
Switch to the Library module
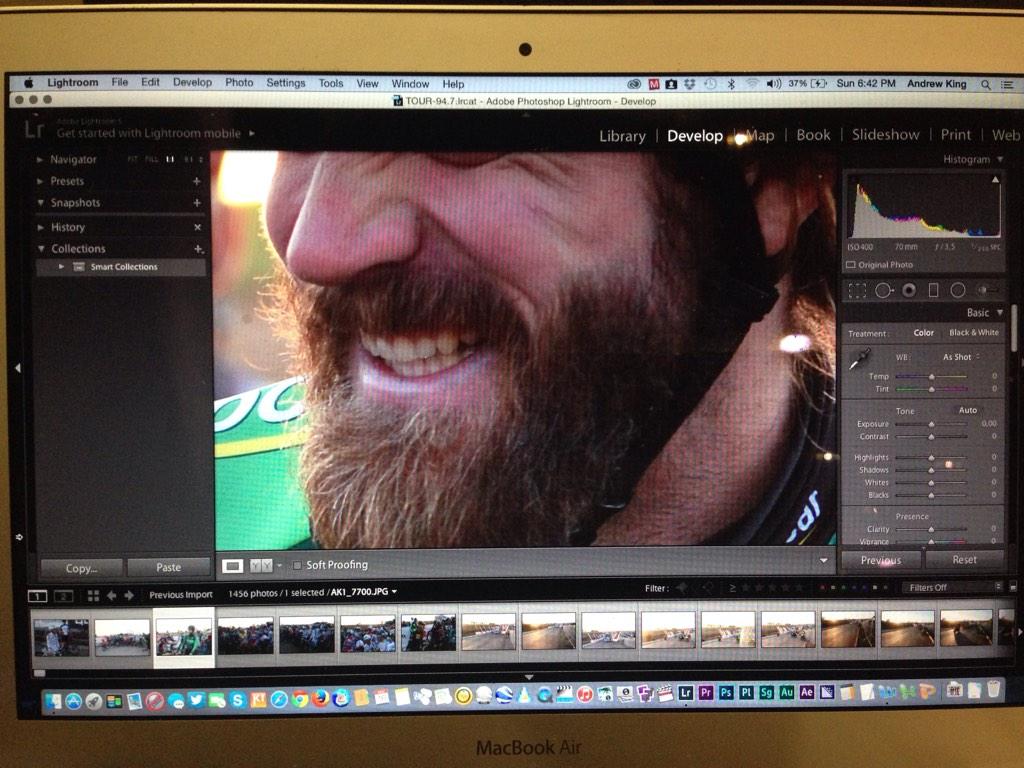click(622, 135)
